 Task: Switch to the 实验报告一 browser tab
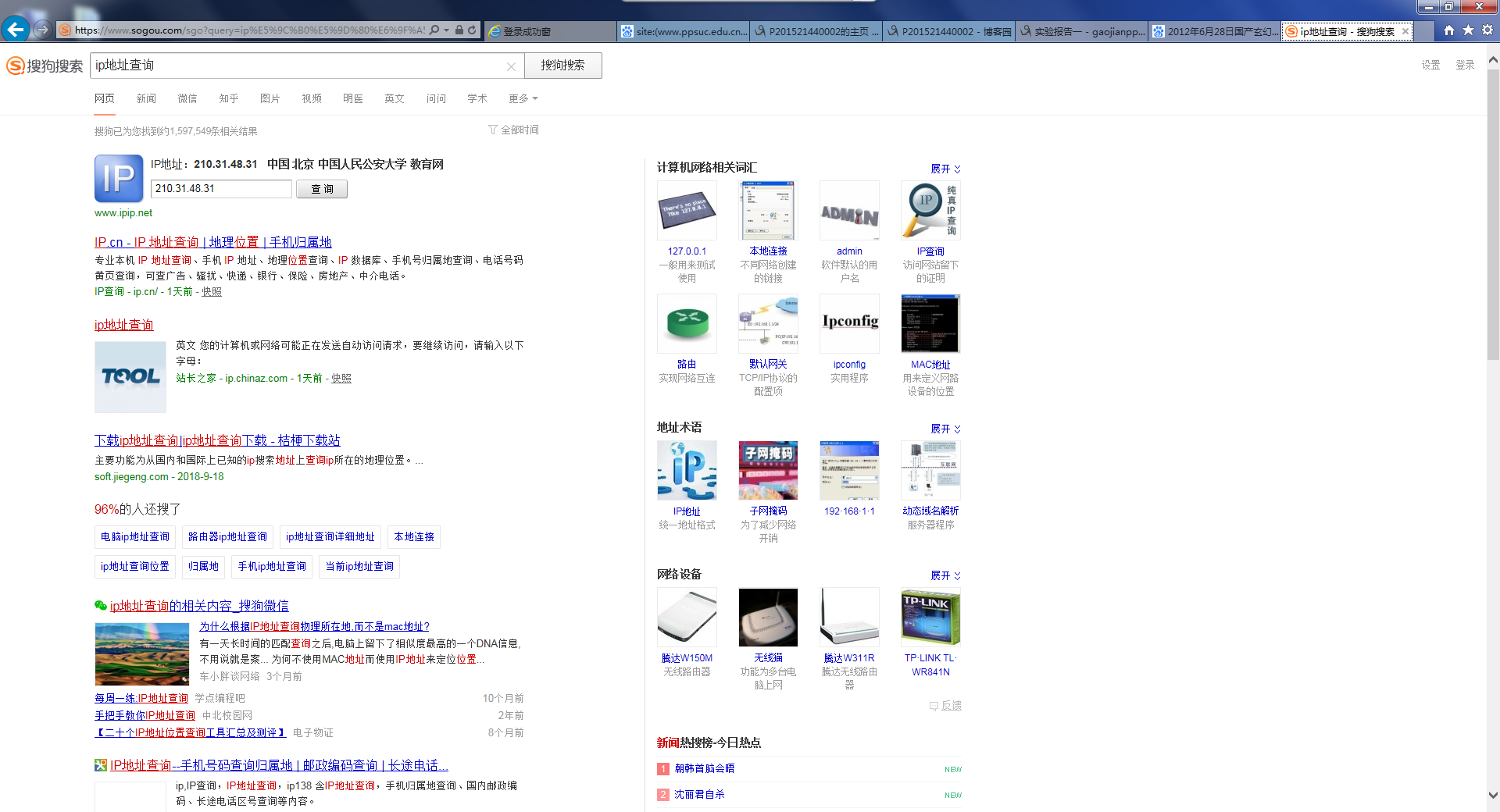coord(1082,31)
